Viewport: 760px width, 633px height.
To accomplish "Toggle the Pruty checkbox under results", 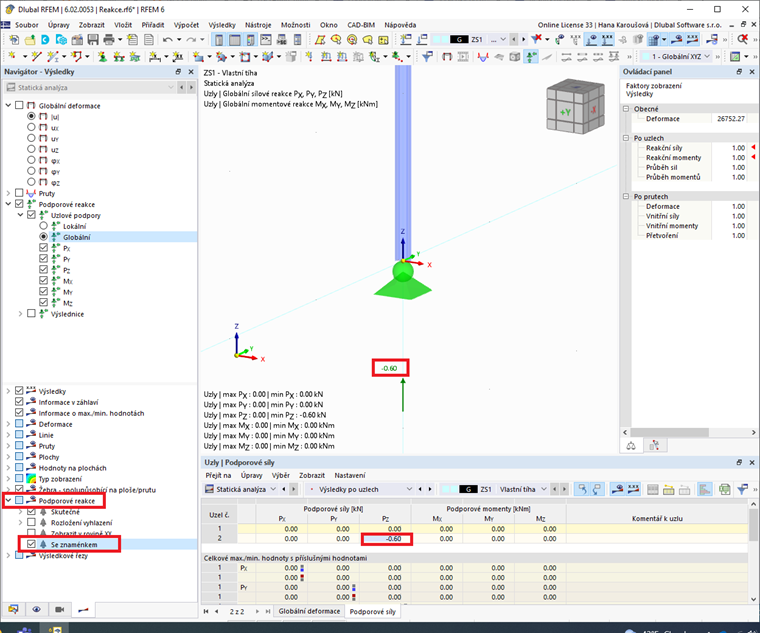I will point(19,193).
